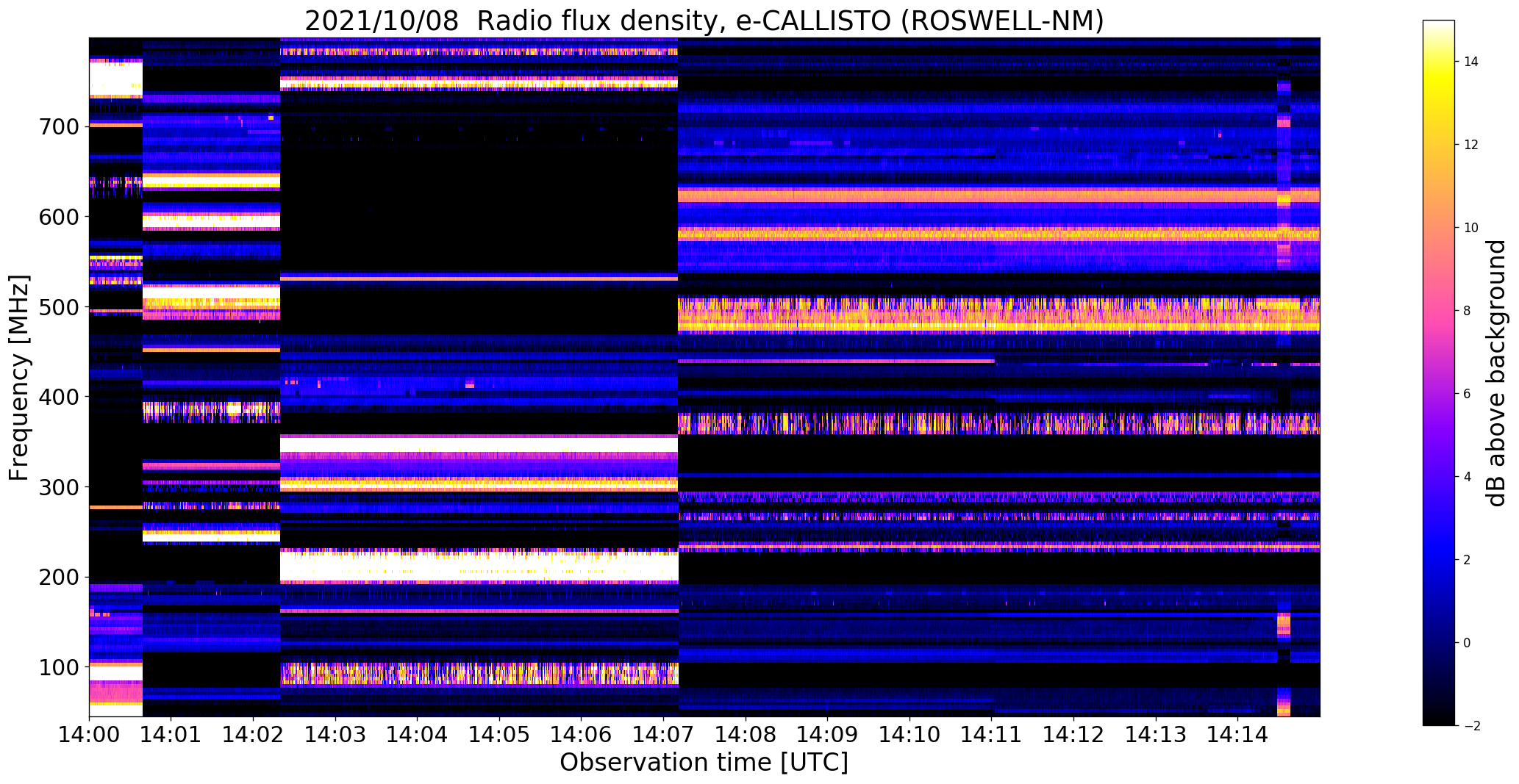The height and width of the screenshot is (784, 1519).
Task: Click the 14:07 time tick label
Action: [x=663, y=733]
